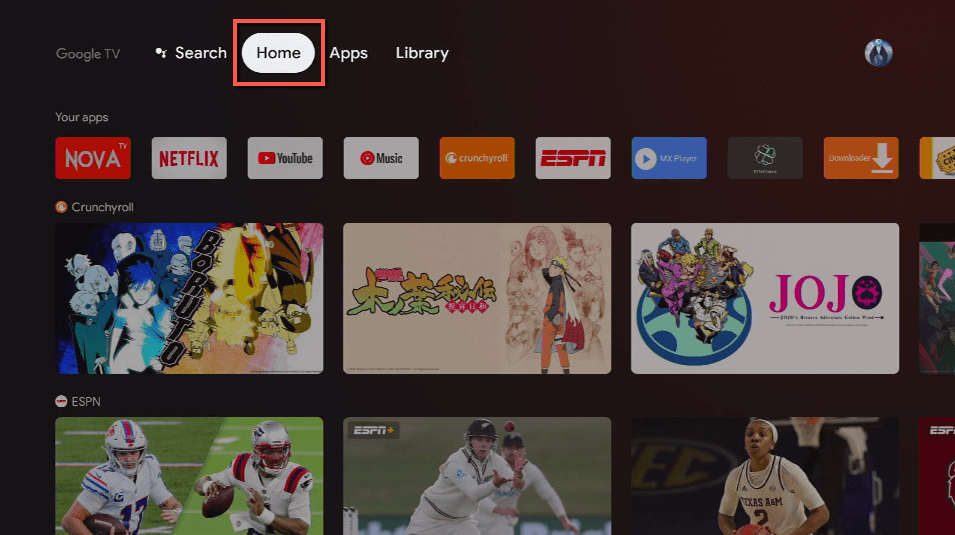The image size is (955, 535).
Task: Switch to the Library tab
Action: (x=422, y=53)
